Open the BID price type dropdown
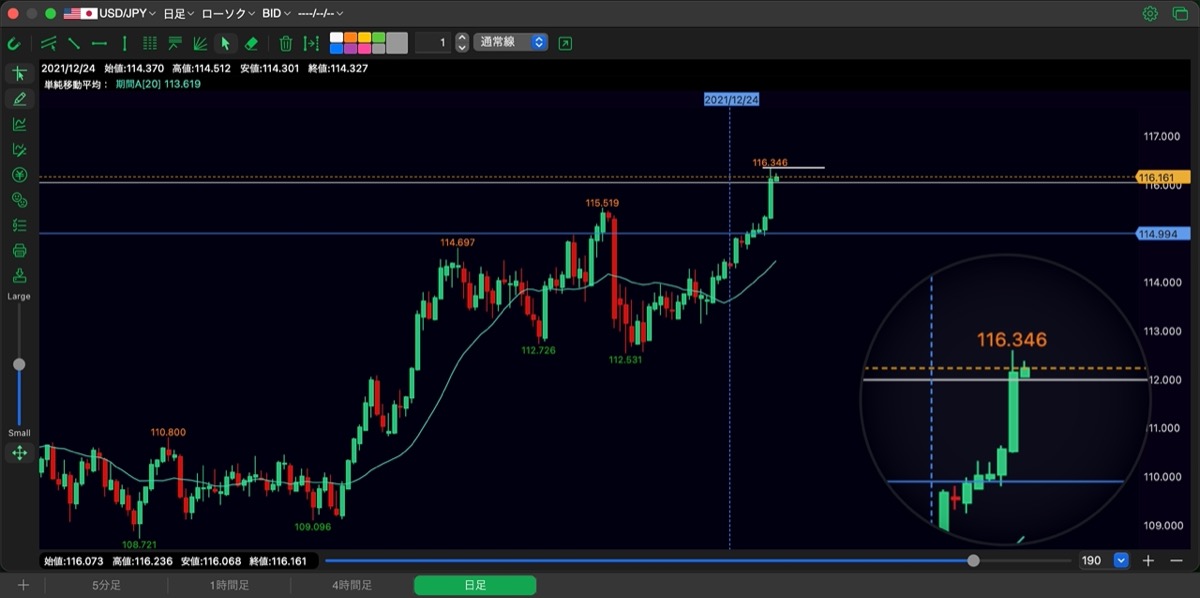Image resolution: width=1200 pixels, height=598 pixels. click(276, 14)
